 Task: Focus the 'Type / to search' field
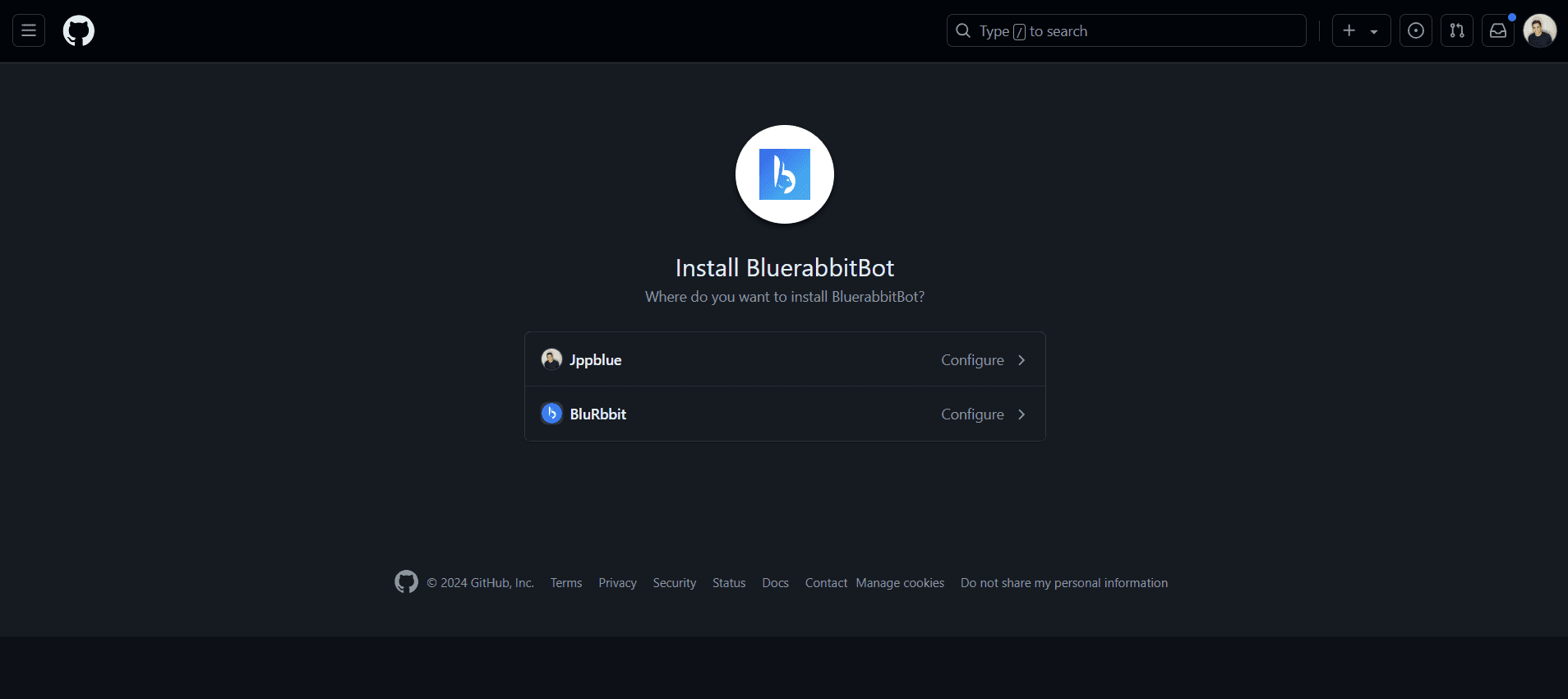click(x=1126, y=31)
